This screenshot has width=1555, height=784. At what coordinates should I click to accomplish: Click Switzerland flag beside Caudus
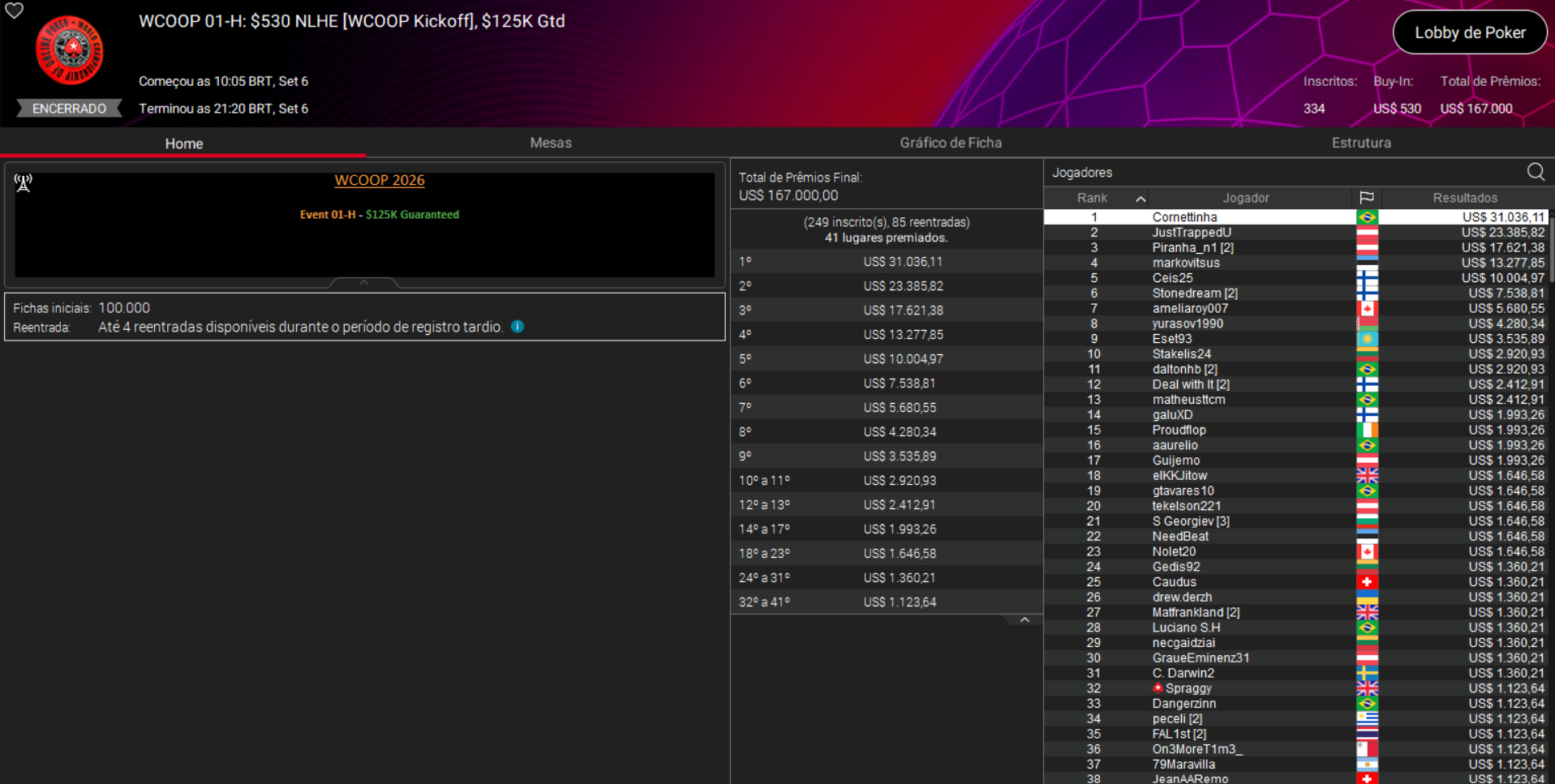click(x=1367, y=582)
